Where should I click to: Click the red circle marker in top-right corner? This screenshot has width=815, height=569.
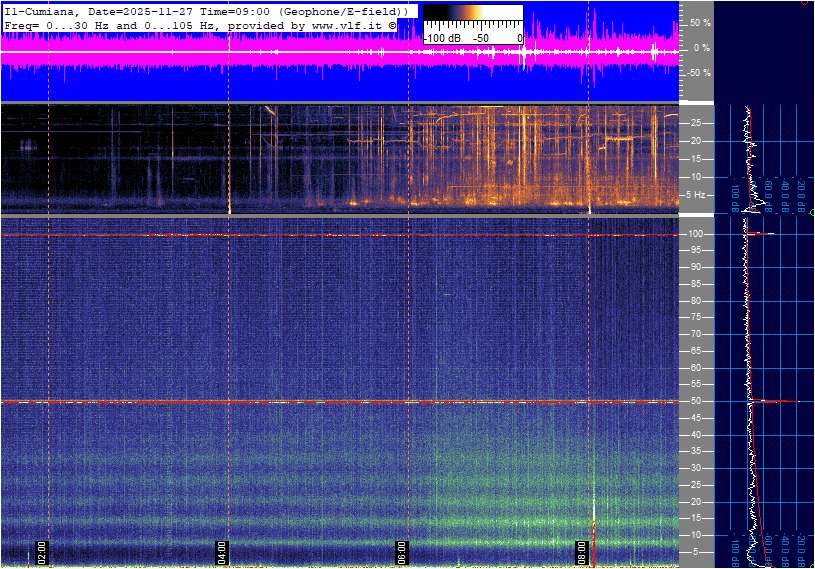[x=807, y=2]
